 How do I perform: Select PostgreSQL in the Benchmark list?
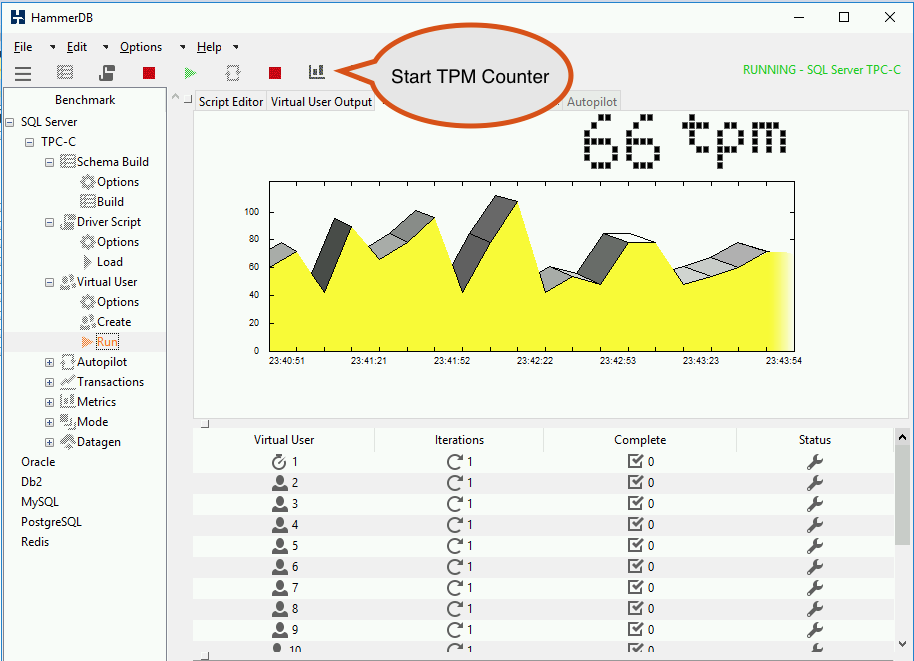[x=51, y=522]
